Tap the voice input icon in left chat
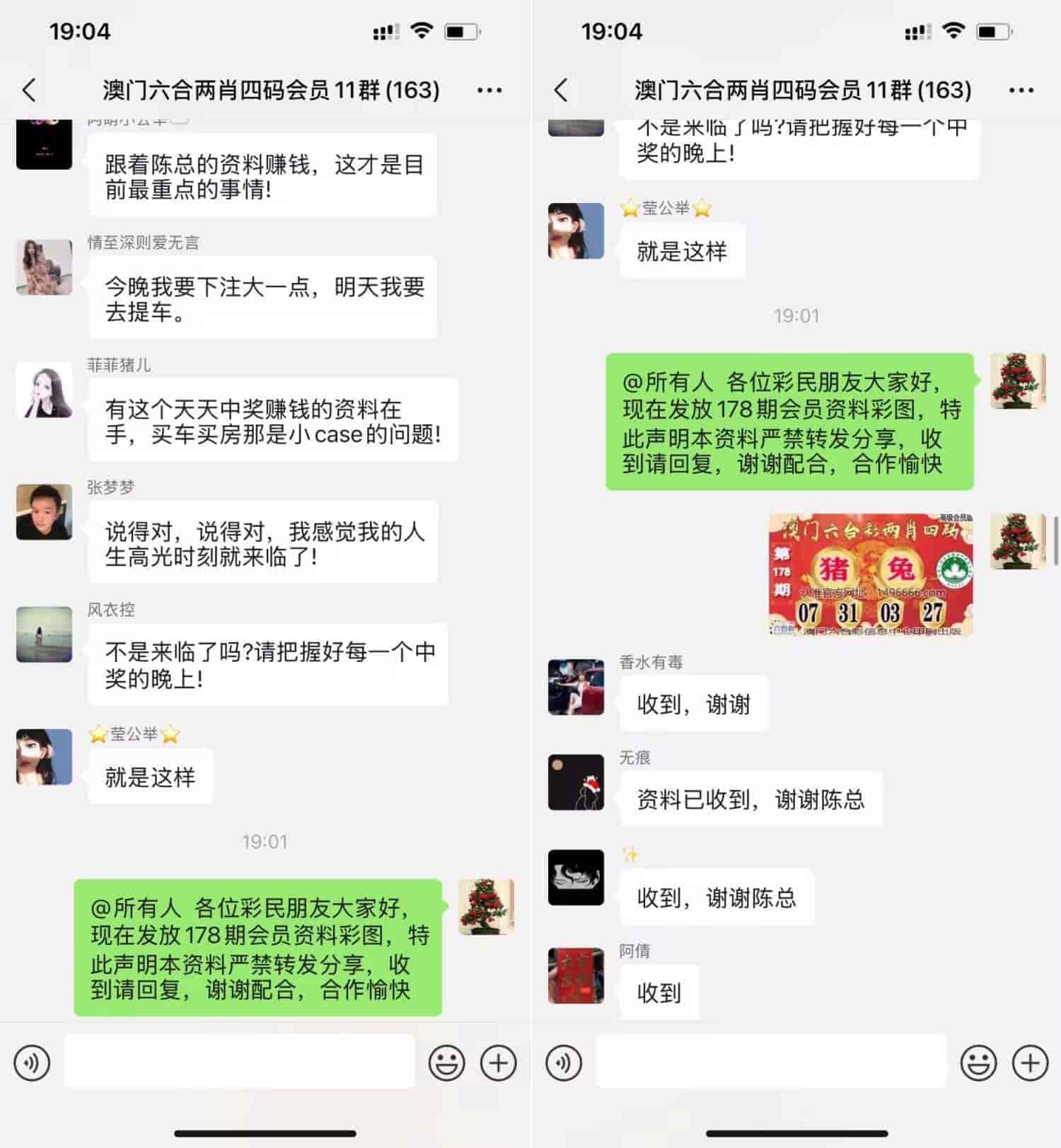Image resolution: width=1061 pixels, height=1148 pixels. coord(33,1062)
